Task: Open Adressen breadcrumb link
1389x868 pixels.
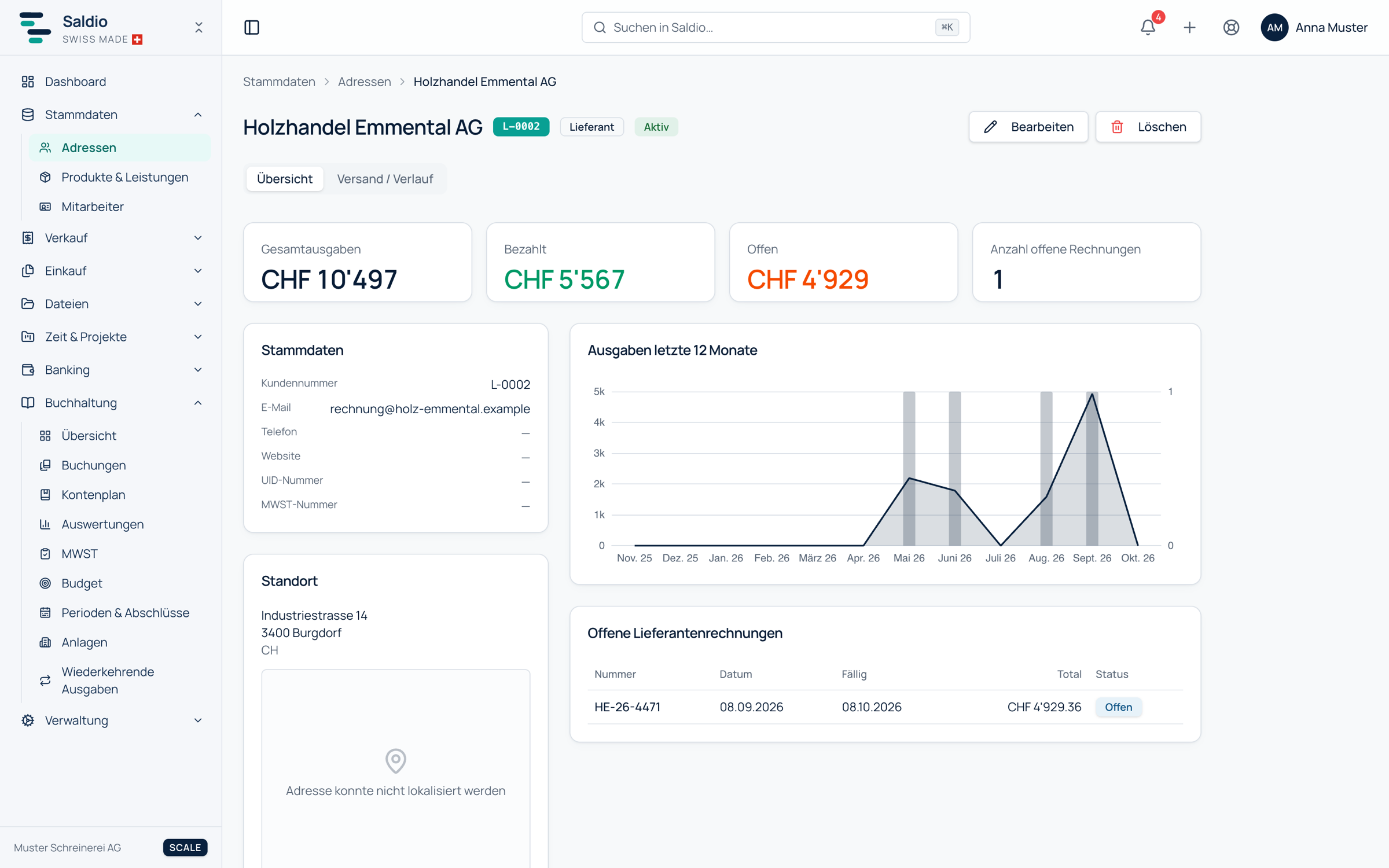Action: click(x=365, y=82)
